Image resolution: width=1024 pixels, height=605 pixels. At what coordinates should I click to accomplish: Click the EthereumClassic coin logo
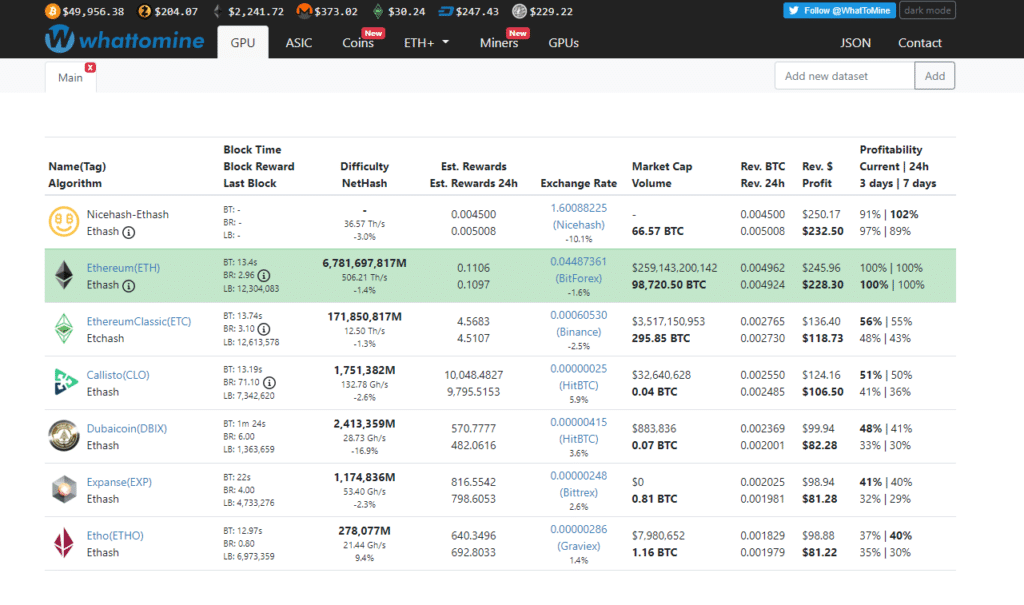click(64, 329)
